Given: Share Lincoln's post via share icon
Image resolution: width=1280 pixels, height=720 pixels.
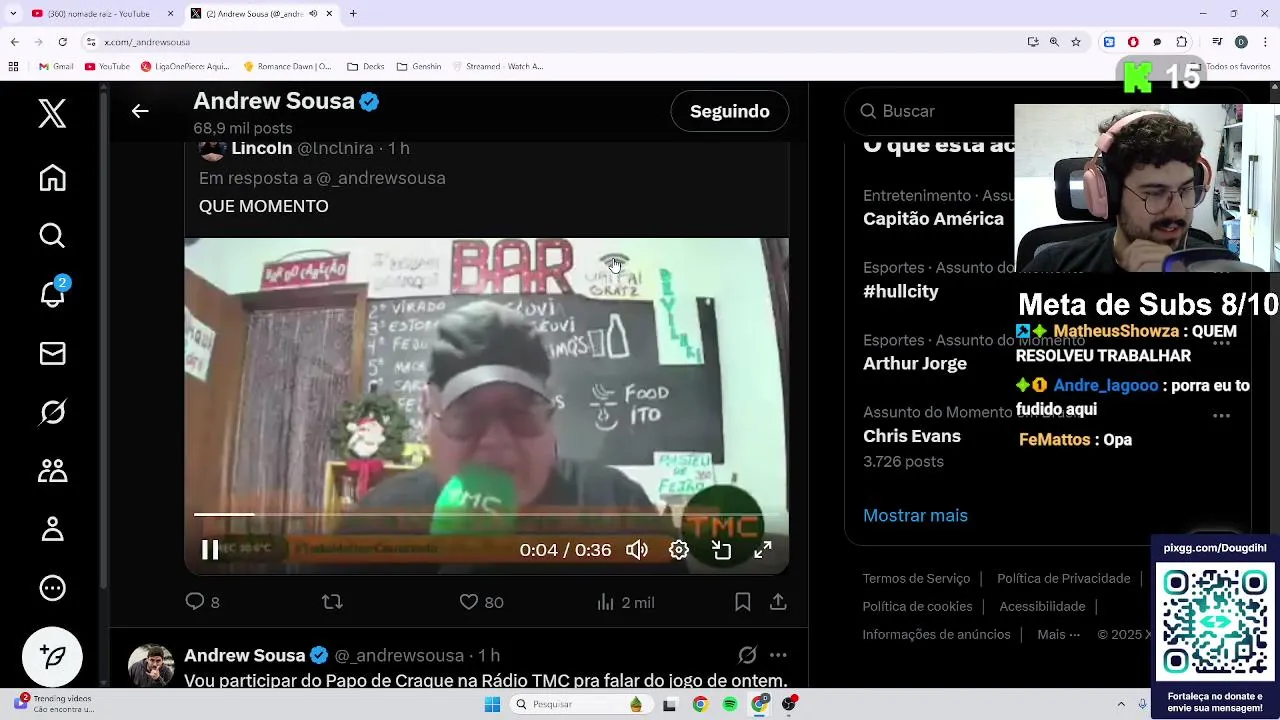Looking at the screenshot, I should click(778, 602).
